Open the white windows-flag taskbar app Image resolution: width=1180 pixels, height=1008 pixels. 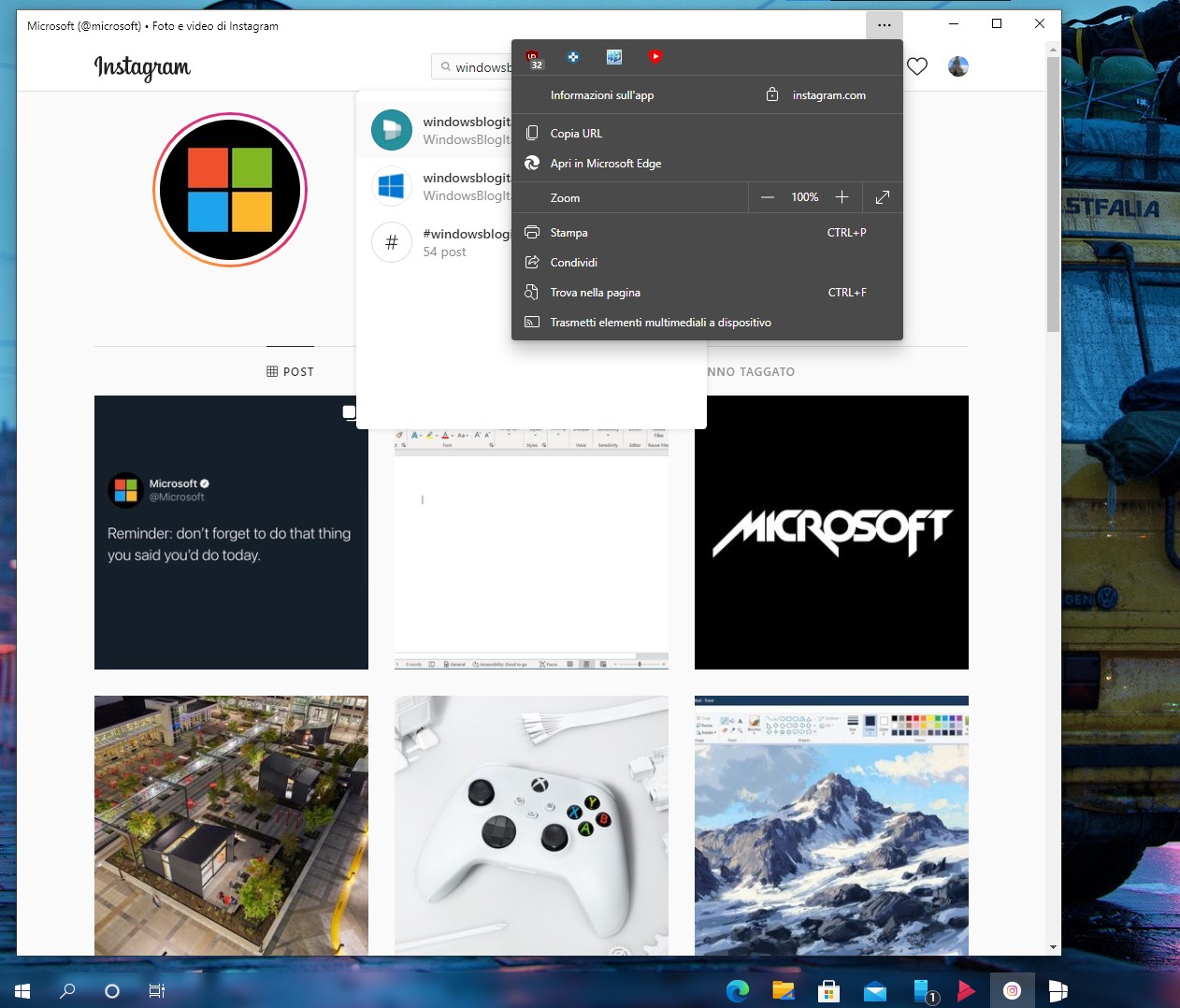click(x=1058, y=990)
